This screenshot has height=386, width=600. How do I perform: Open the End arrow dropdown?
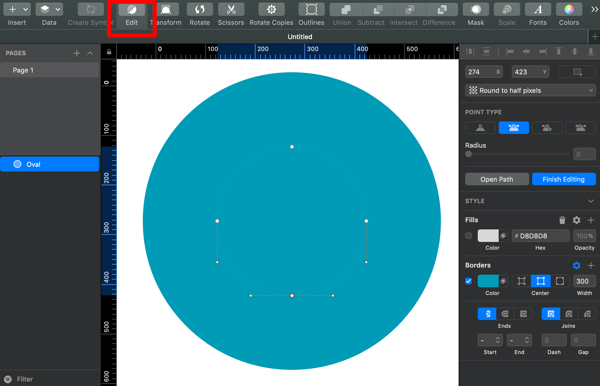click(519, 340)
